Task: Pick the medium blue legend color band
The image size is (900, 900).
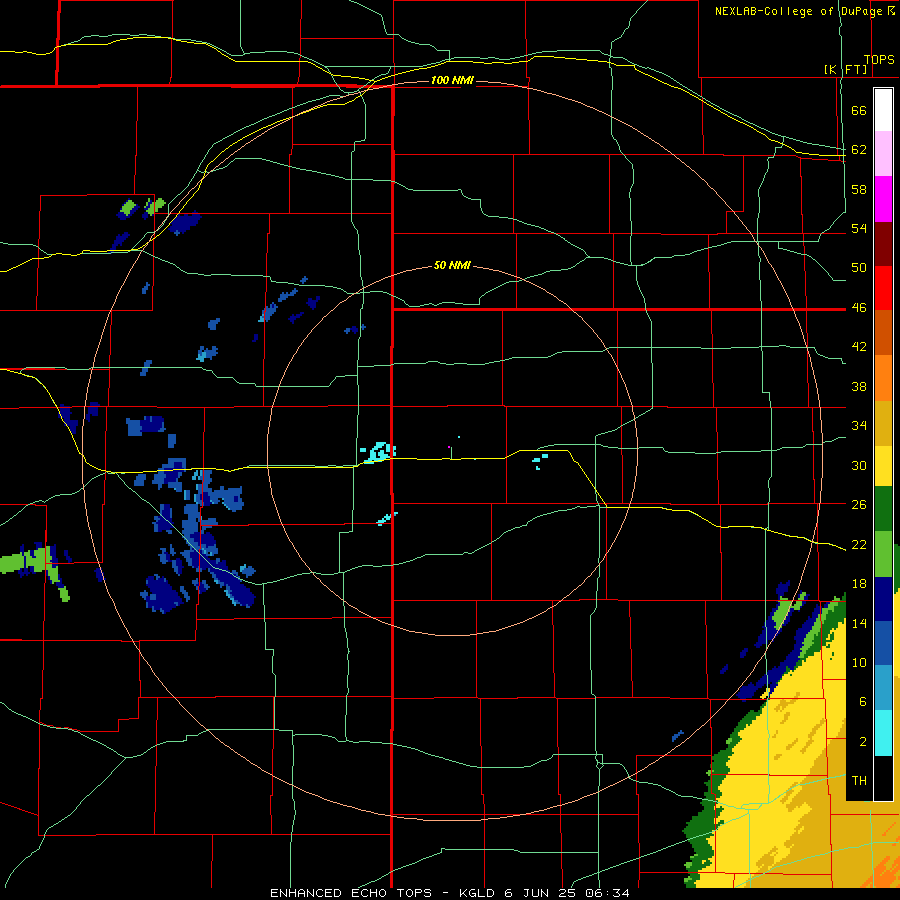Action: click(883, 643)
